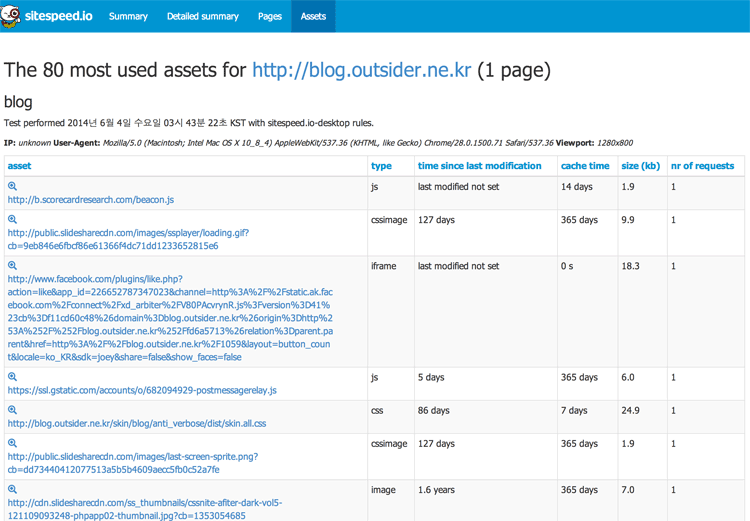Click the 'blog' subheading

(18, 102)
